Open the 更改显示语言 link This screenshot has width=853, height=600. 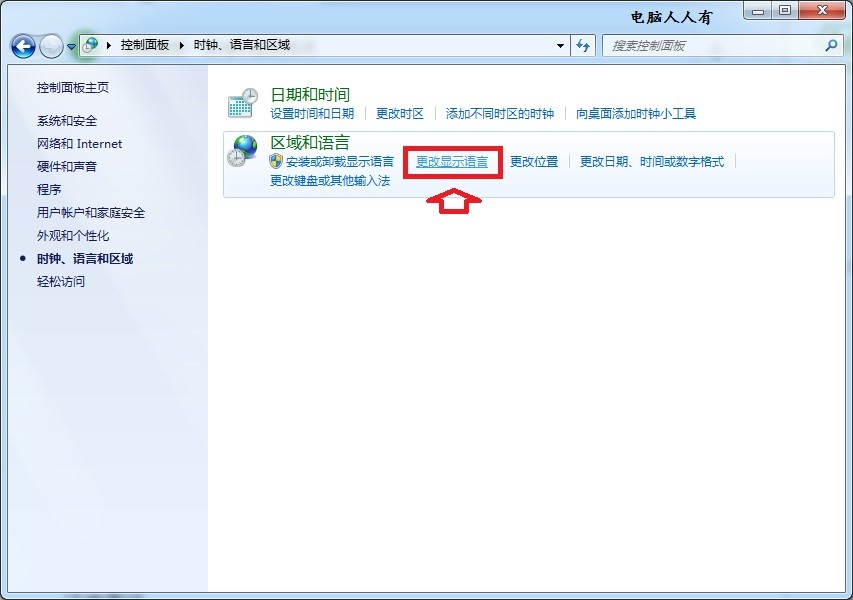(452, 162)
